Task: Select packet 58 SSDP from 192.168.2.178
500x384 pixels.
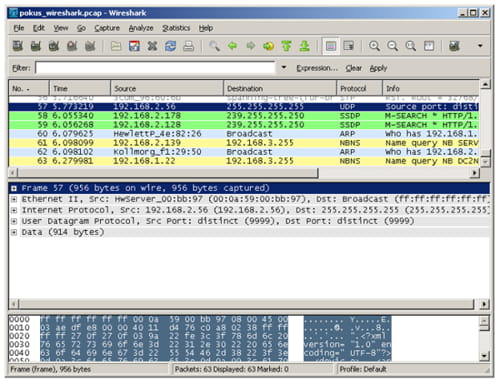Action: tap(244, 116)
